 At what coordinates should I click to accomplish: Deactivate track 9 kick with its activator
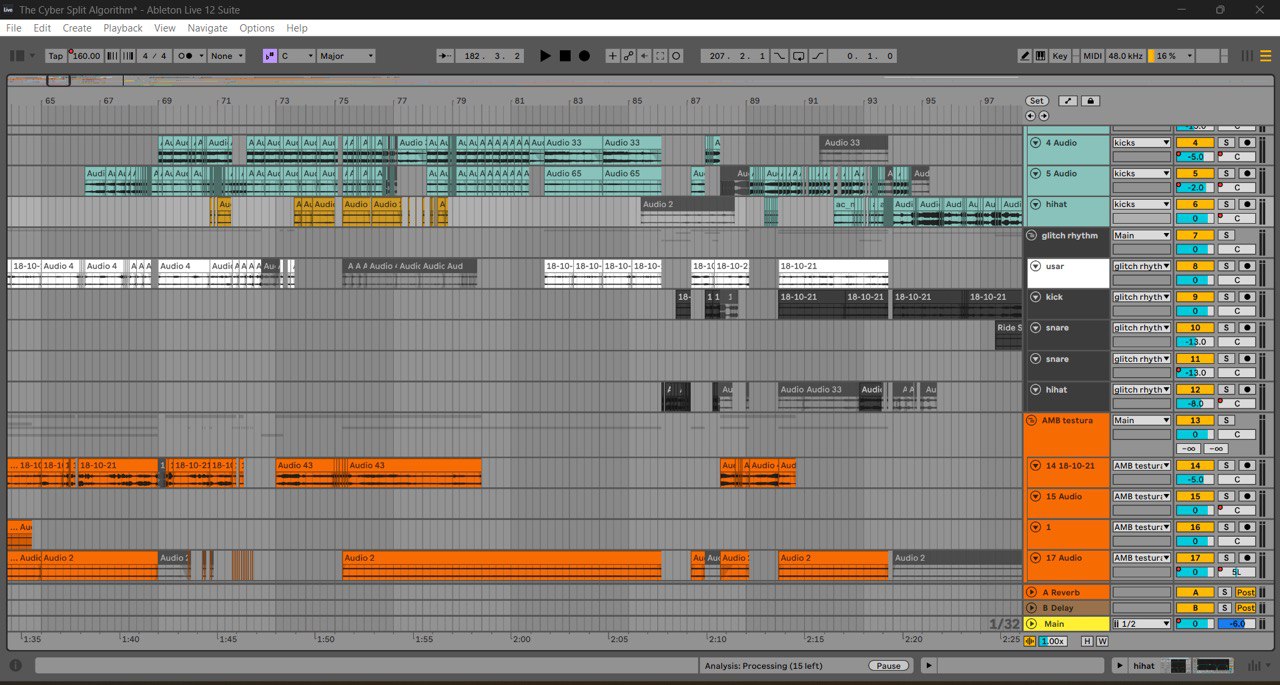pos(1194,297)
